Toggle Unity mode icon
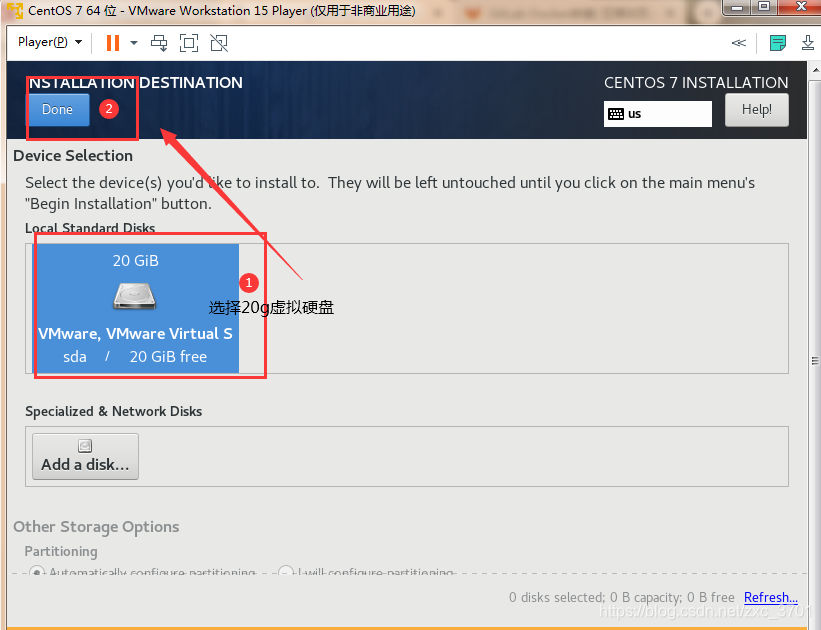The height and width of the screenshot is (630, 821). (219, 43)
